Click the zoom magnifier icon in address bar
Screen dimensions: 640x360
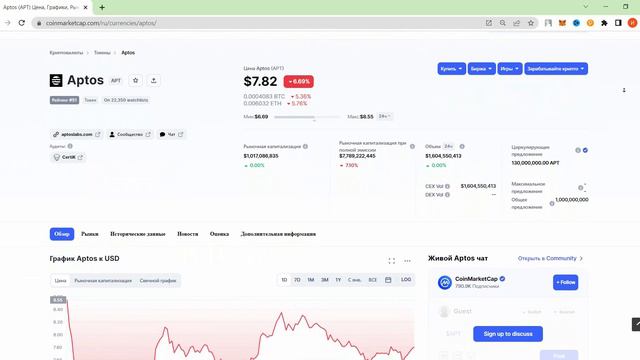pos(502,23)
